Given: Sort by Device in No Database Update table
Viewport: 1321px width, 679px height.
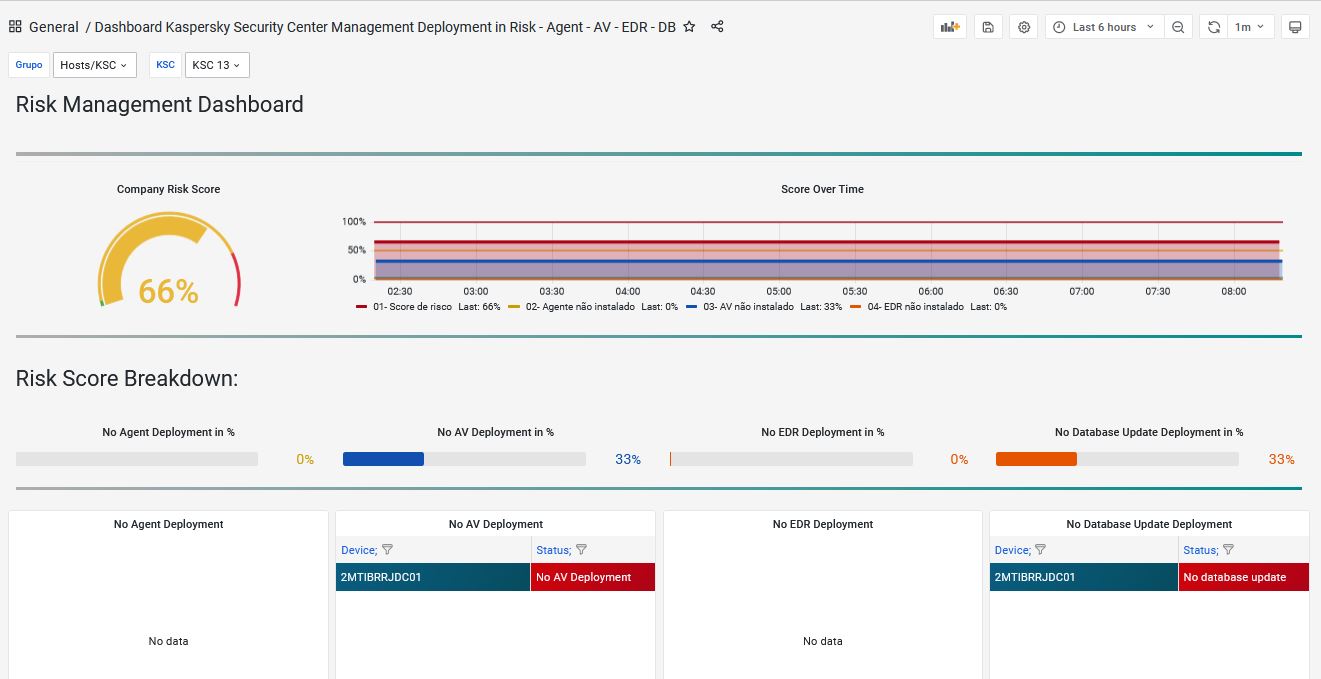Looking at the screenshot, I should pos(1012,550).
